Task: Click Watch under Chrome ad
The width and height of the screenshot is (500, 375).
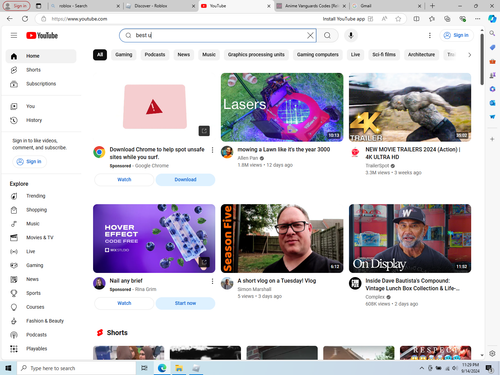Action: [x=124, y=180]
